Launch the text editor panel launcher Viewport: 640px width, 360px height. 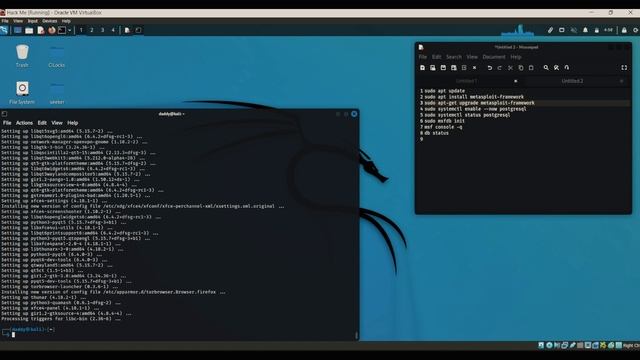click(x=40, y=30)
